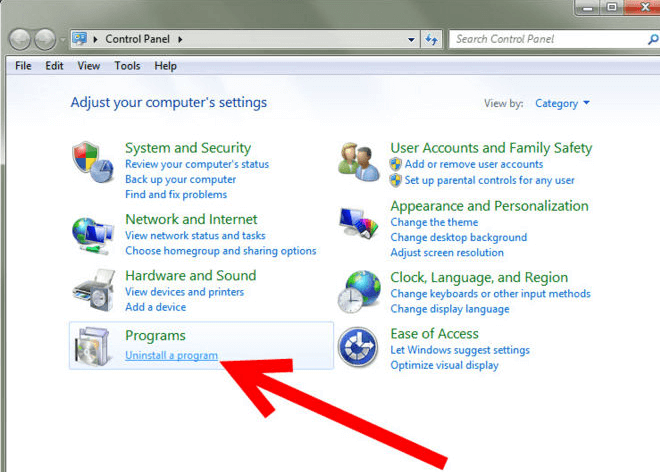Open the View by Category dropdown
This screenshot has width=660, height=472.
click(562, 104)
